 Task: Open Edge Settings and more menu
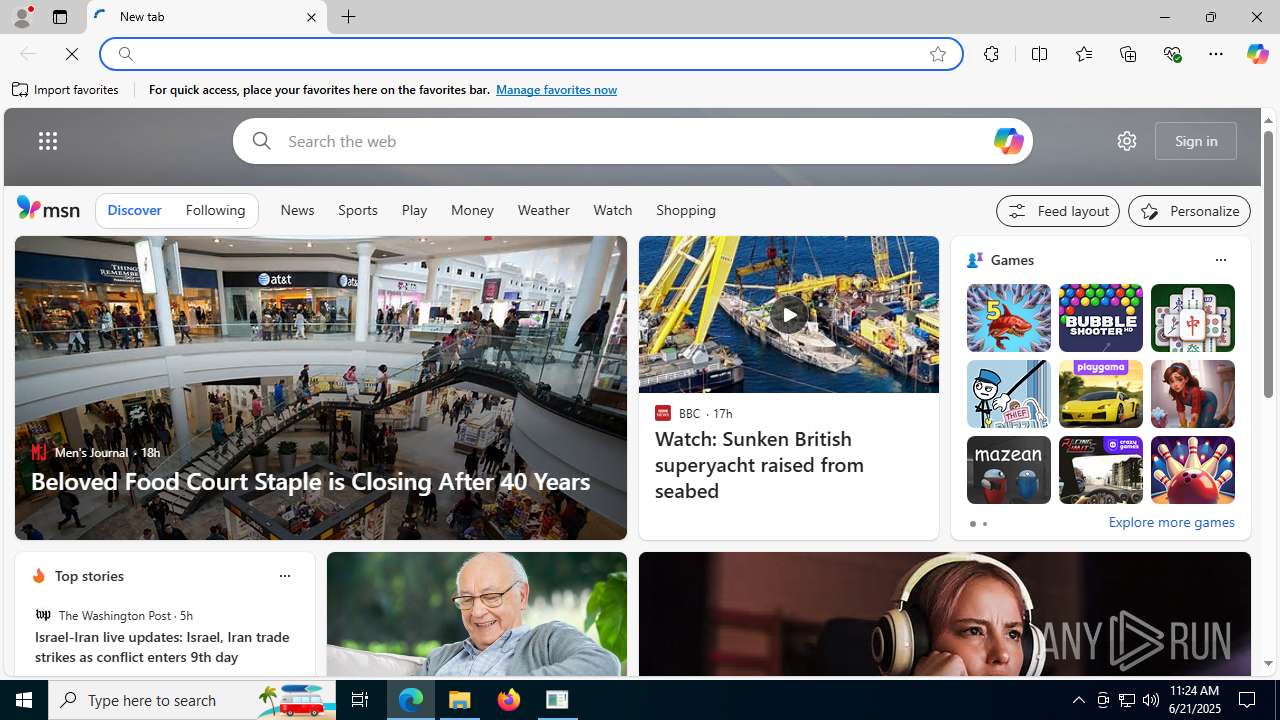[x=1216, y=54]
